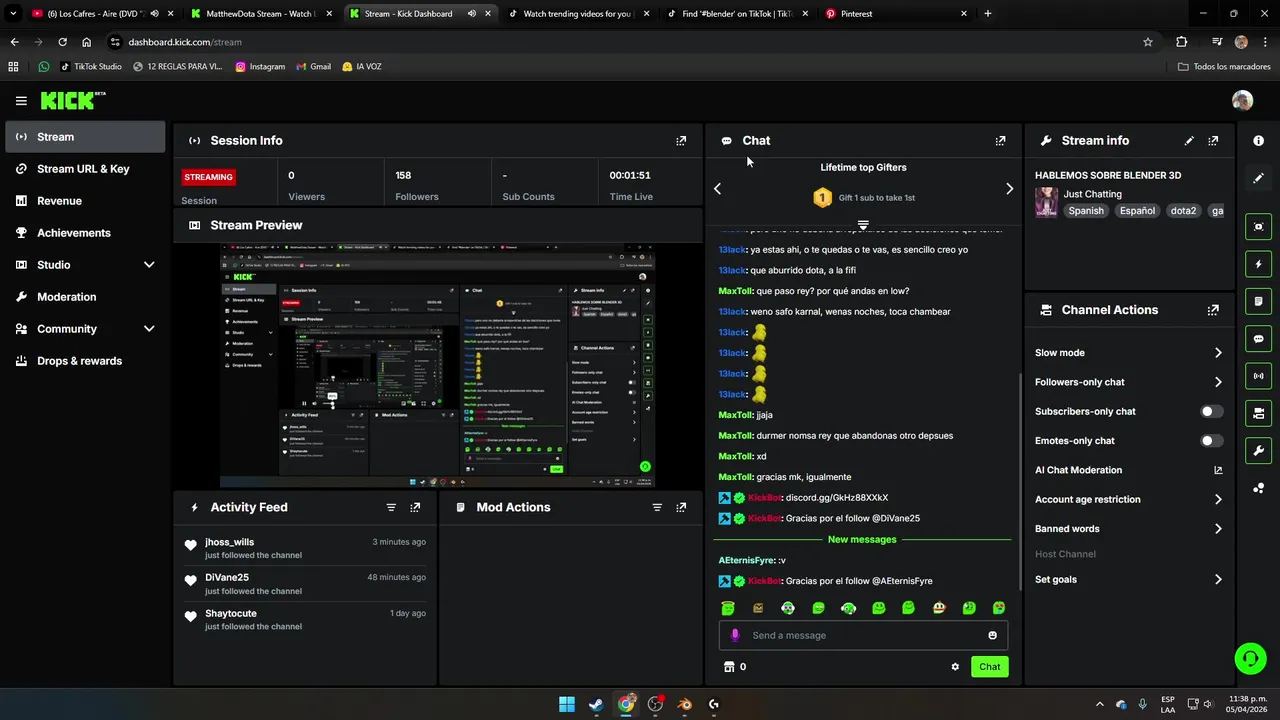
Task: Click the New messages divider label
Action: pos(862,540)
